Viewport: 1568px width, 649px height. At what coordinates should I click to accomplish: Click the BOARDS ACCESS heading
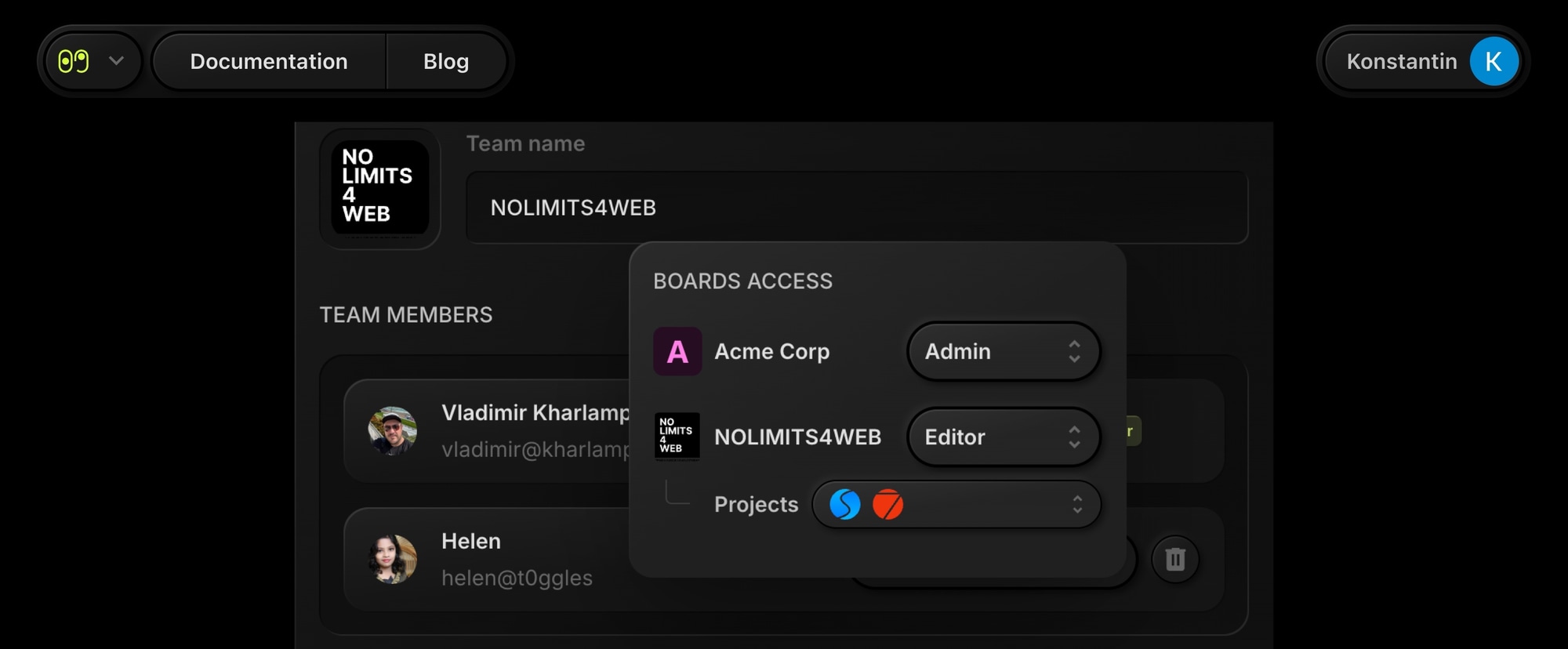[x=742, y=281]
